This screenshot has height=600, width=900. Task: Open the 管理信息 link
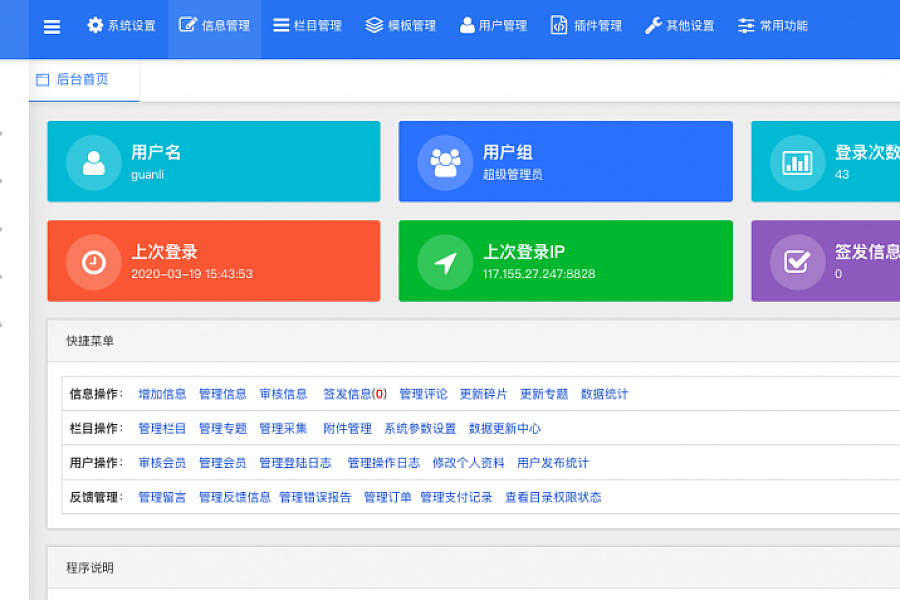(223, 394)
